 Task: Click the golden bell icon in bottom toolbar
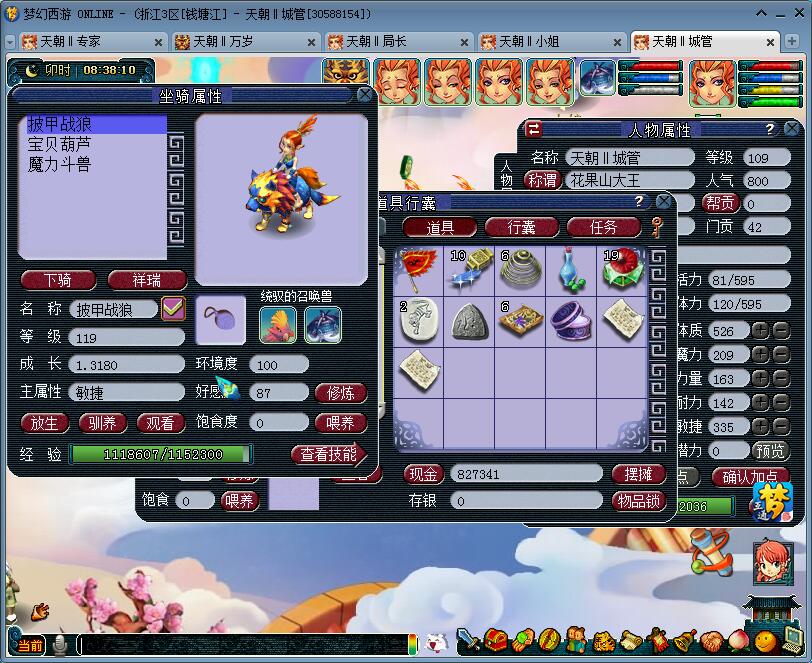pos(685,641)
